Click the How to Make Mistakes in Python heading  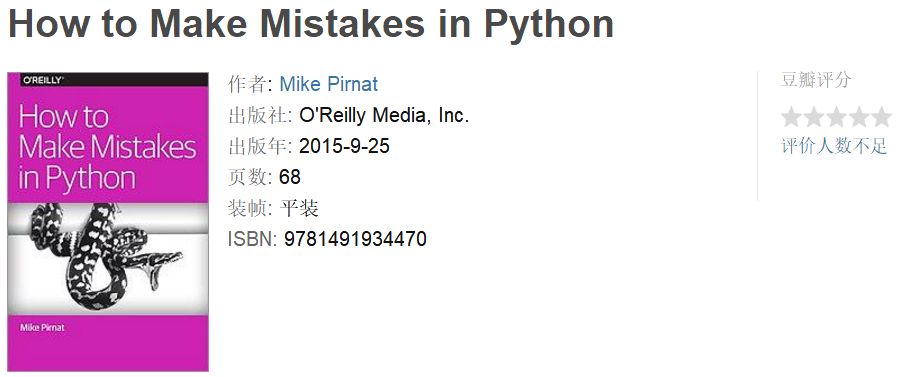[x=311, y=23]
